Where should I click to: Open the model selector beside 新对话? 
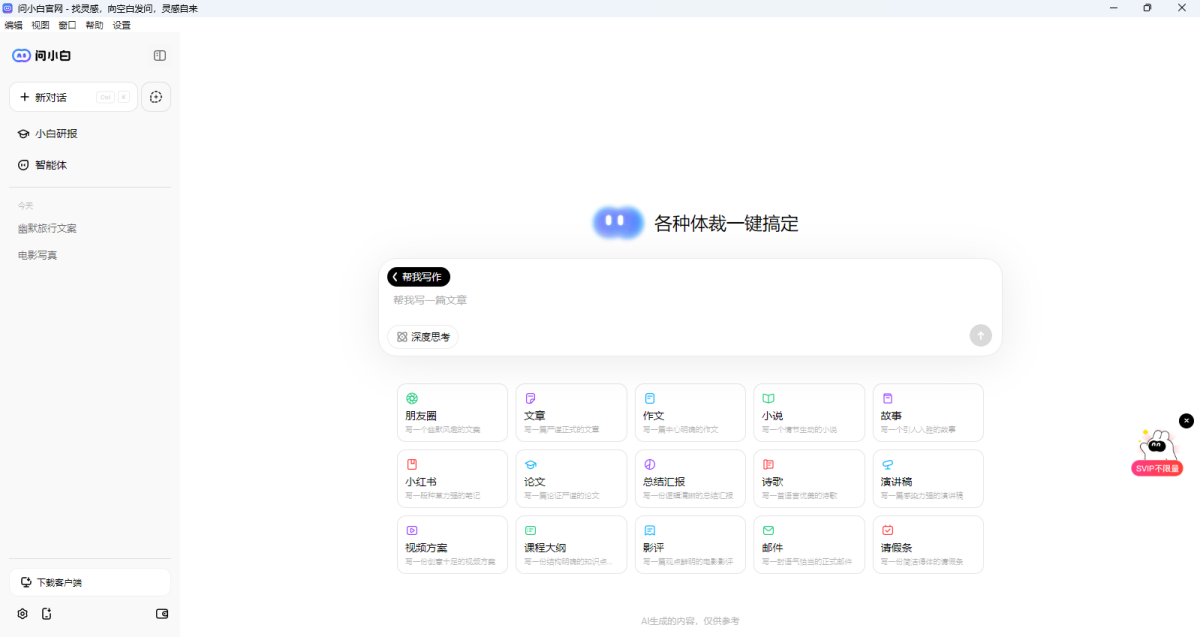click(156, 96)
